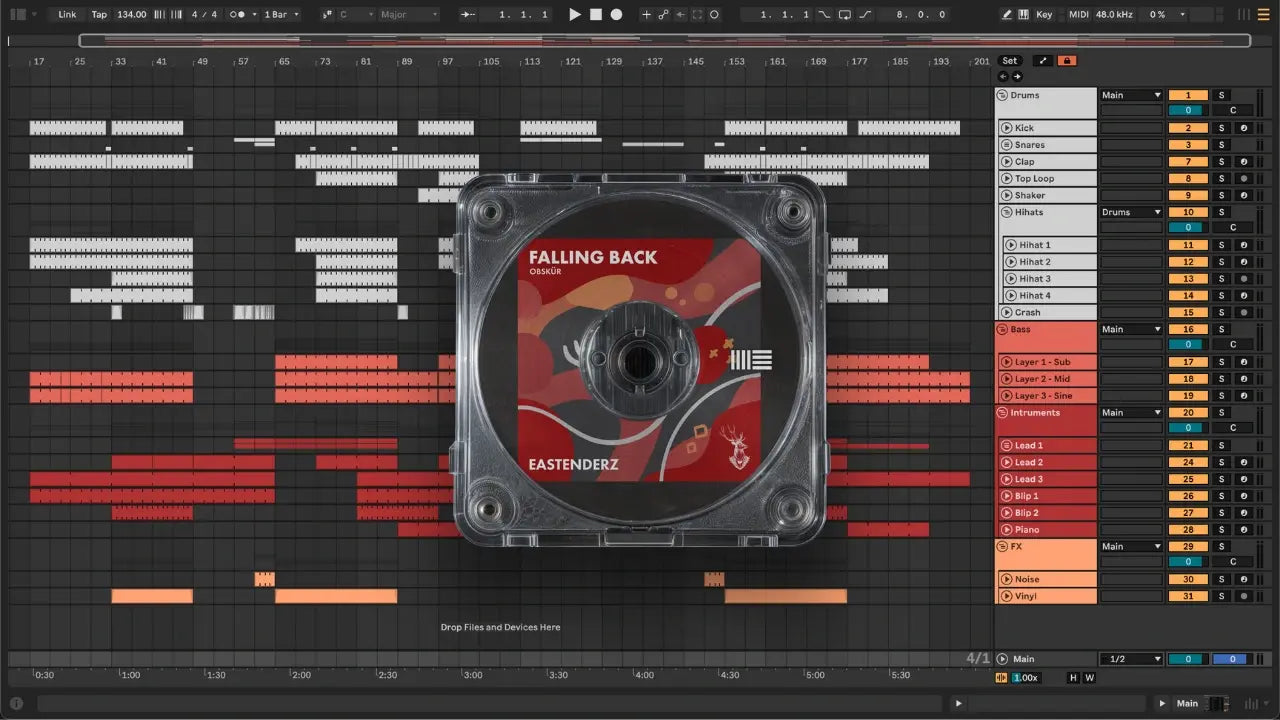This screenshot has height=720, width=1280.
Task: Click the Stop button in the transport
Action: [x=595, y=15]
